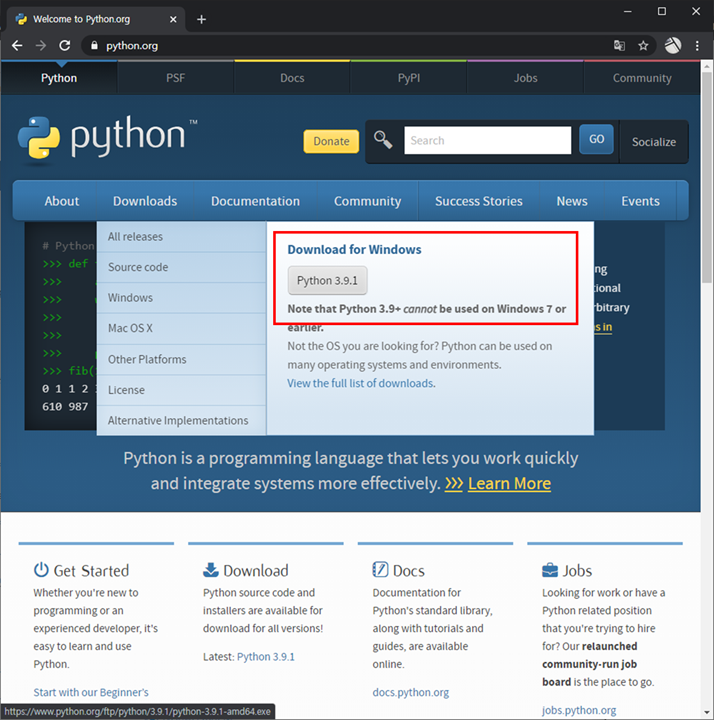Open the Documentation menu
Image resolution: width=714 pixels, height=720 pixels.
click(255, 201)
